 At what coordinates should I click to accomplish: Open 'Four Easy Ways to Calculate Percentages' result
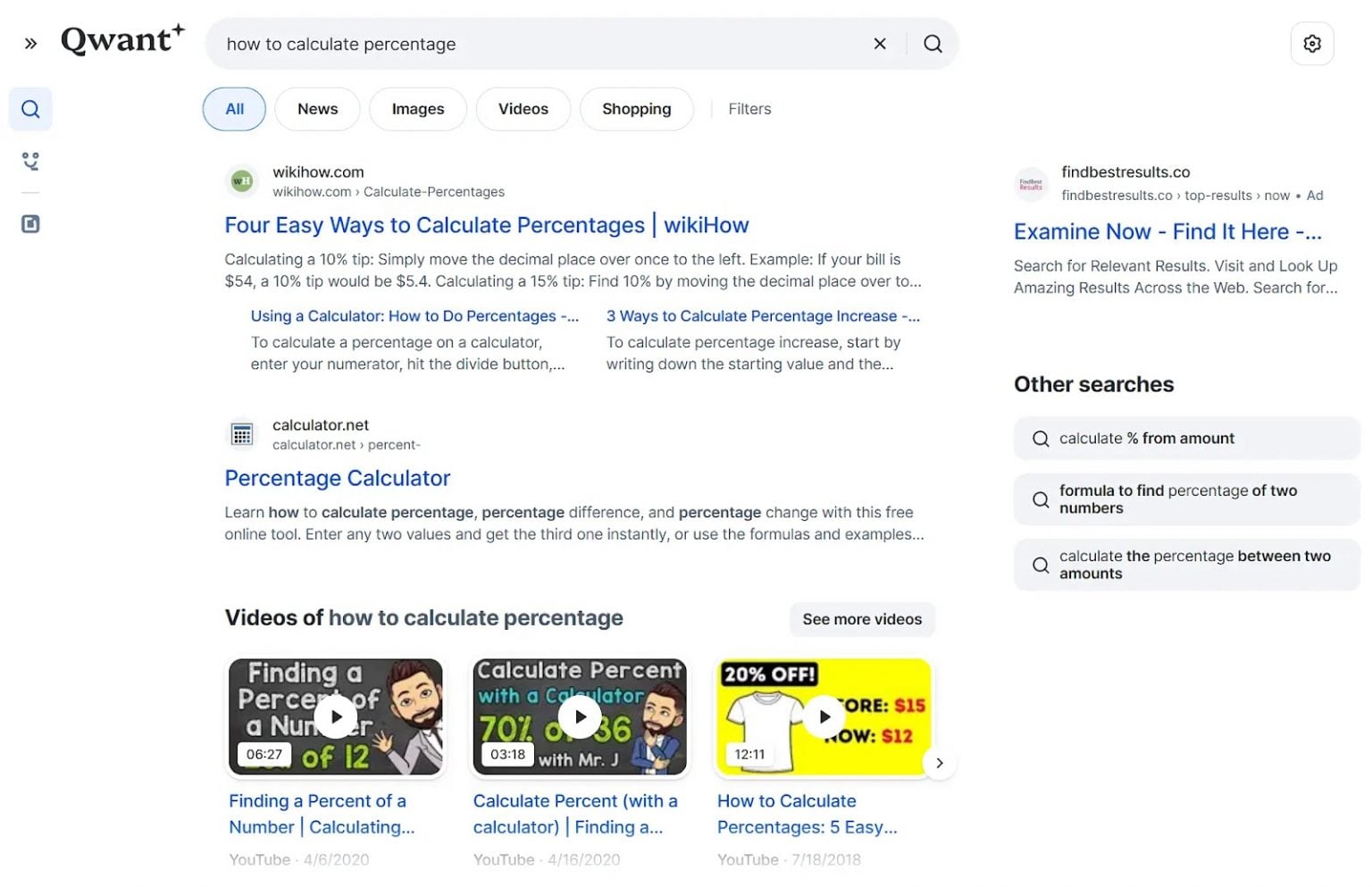(x=486, y=225)
